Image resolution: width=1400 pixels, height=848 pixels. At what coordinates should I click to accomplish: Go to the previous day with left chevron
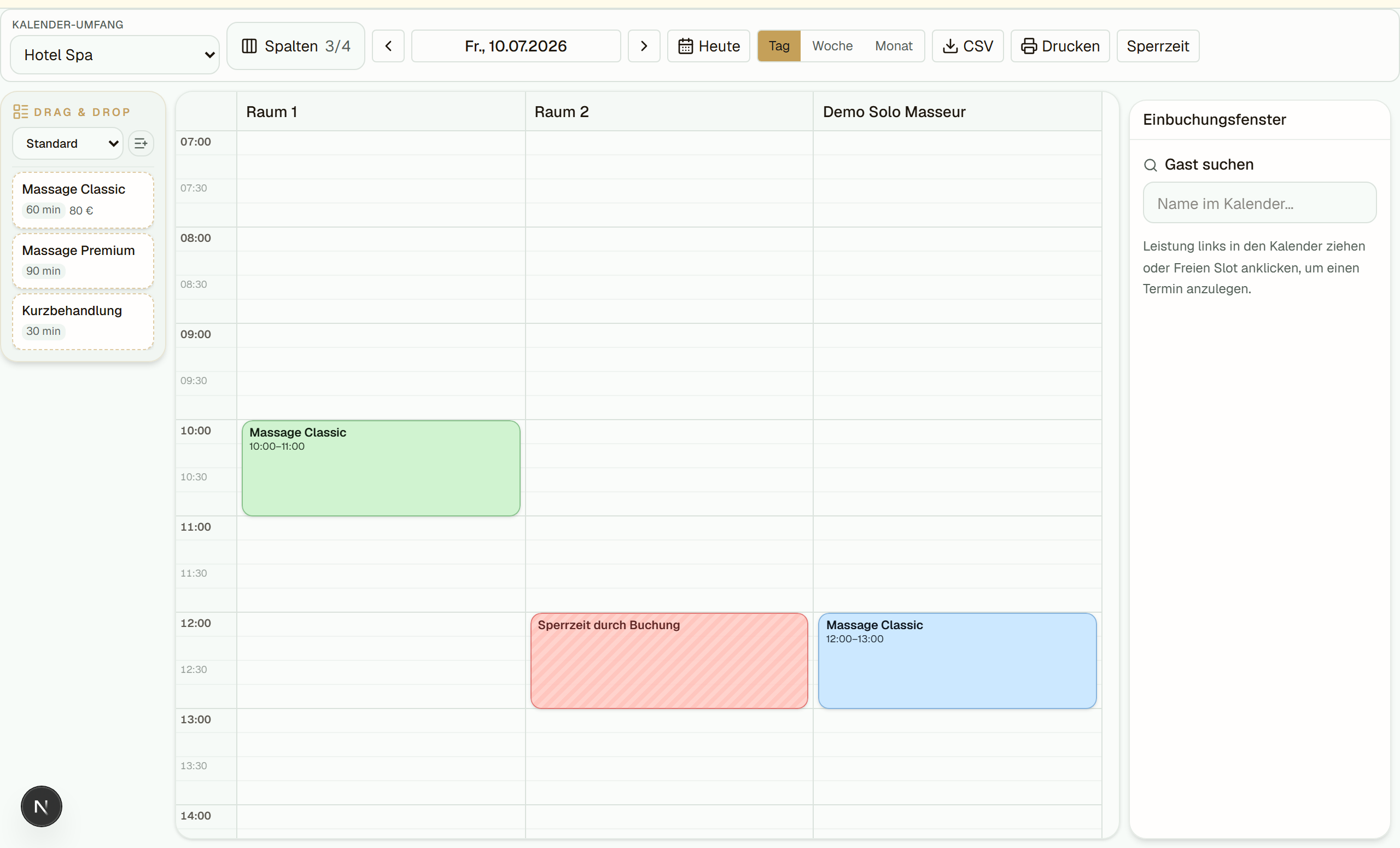click(x=388, y=46)
